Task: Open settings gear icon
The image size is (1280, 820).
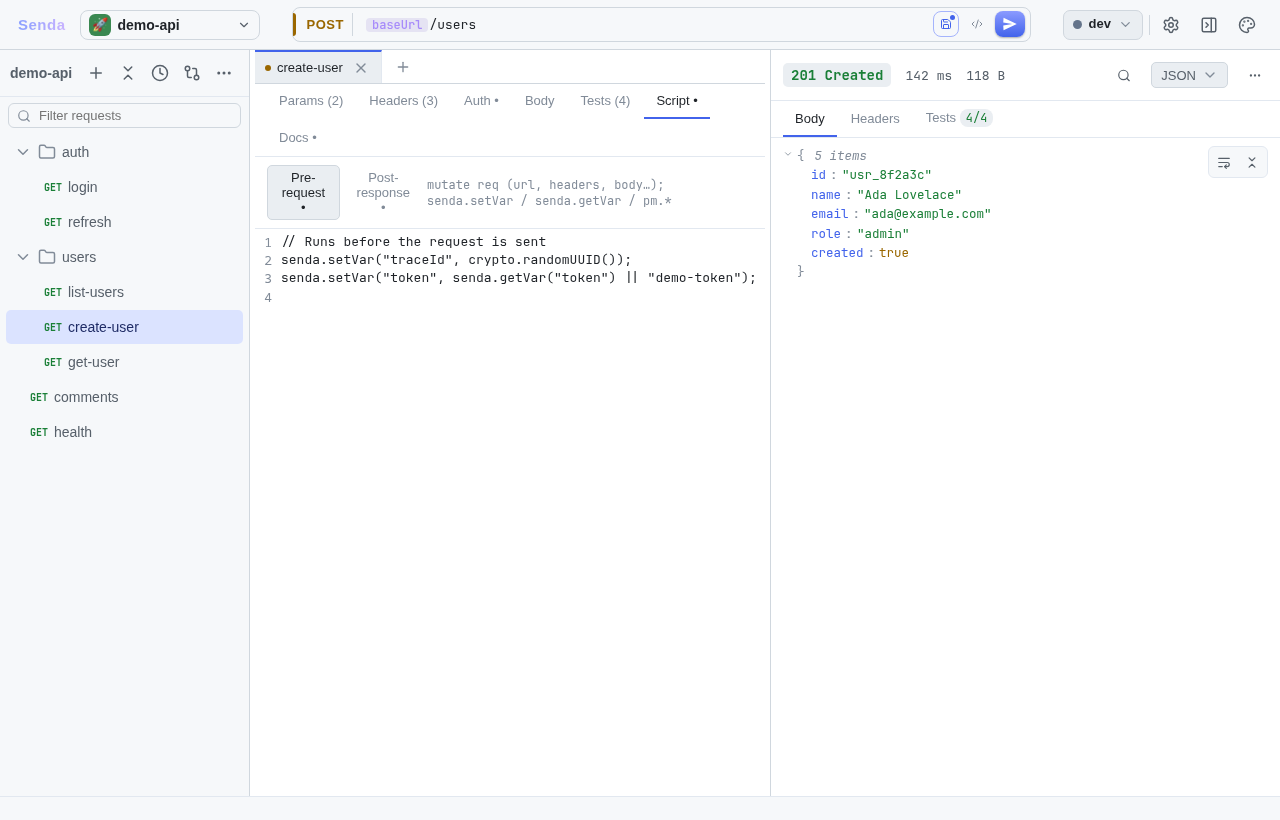Action: [x=1171, y=25]
